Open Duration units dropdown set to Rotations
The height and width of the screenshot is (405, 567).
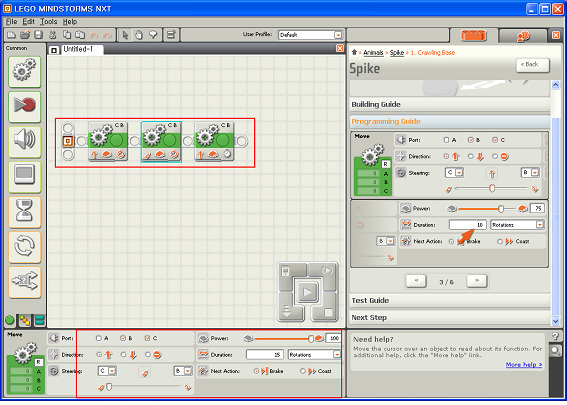337,355
